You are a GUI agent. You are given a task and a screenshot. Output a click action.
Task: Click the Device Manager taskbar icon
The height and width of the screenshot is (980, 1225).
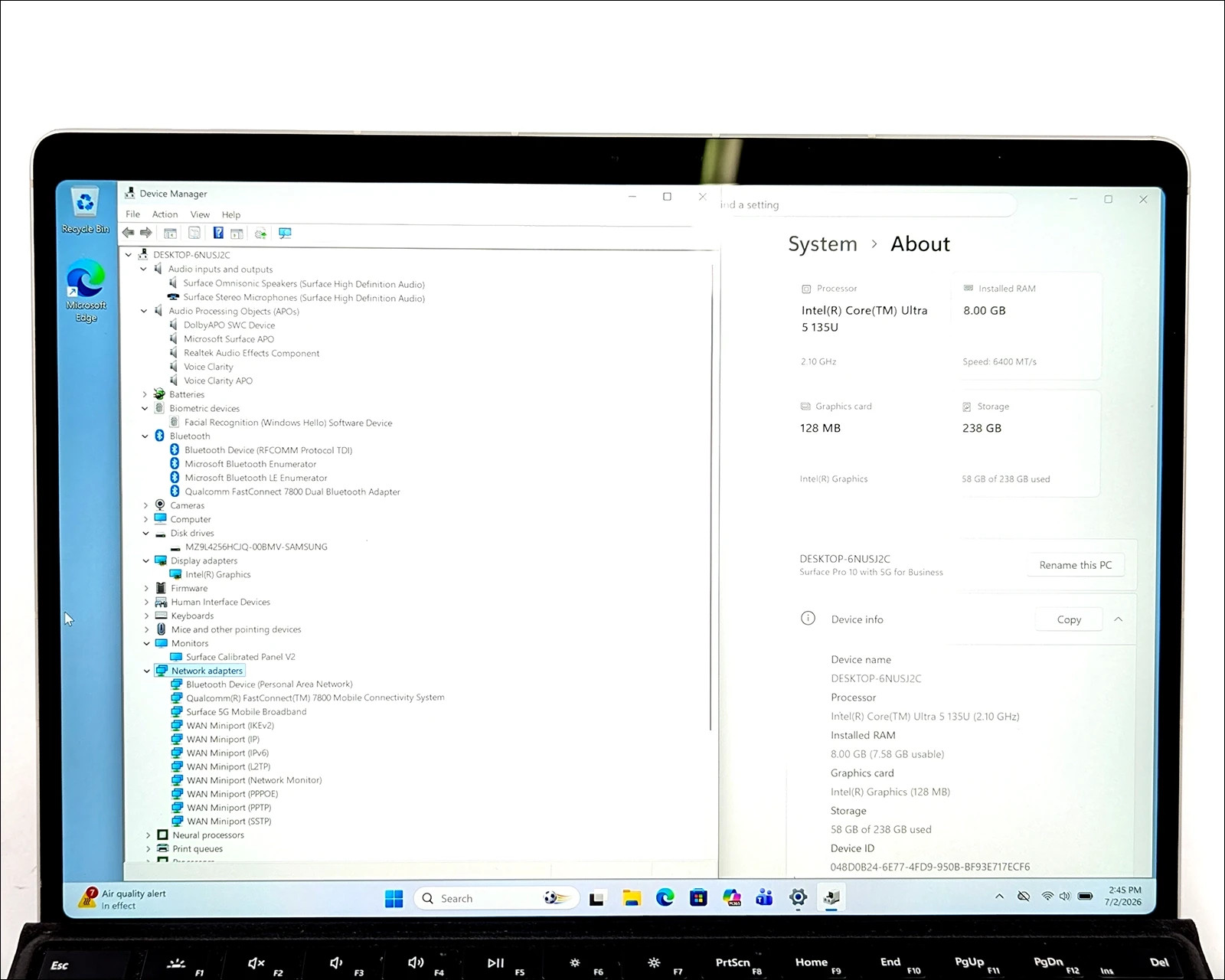pos(831,897)
